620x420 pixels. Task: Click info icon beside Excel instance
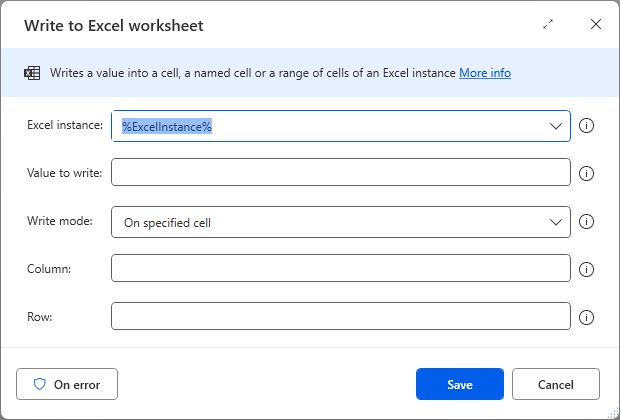click(x=586, y=126)
